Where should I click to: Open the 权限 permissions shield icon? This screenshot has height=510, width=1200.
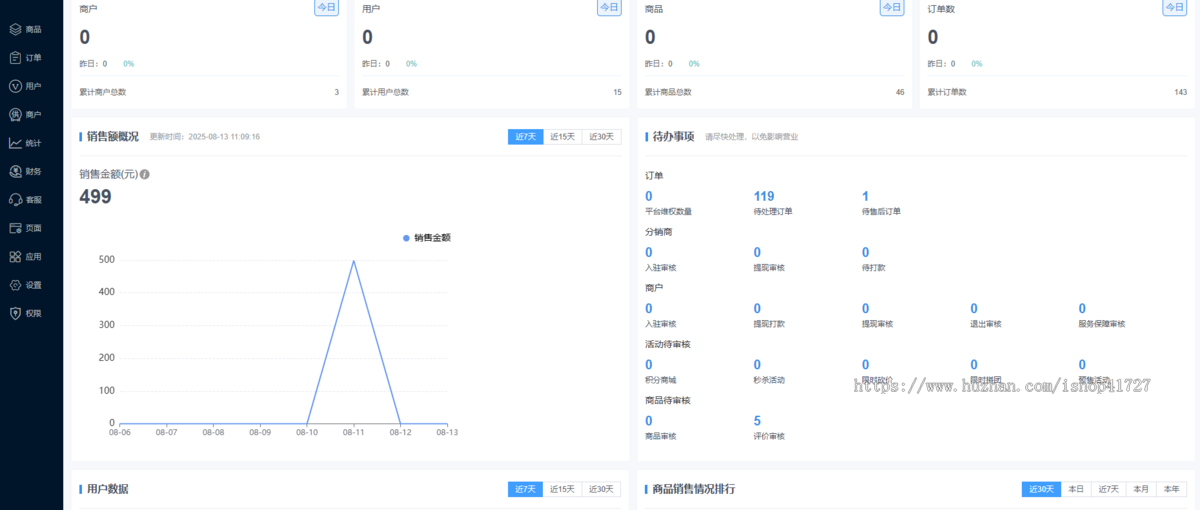coord(16,313)
